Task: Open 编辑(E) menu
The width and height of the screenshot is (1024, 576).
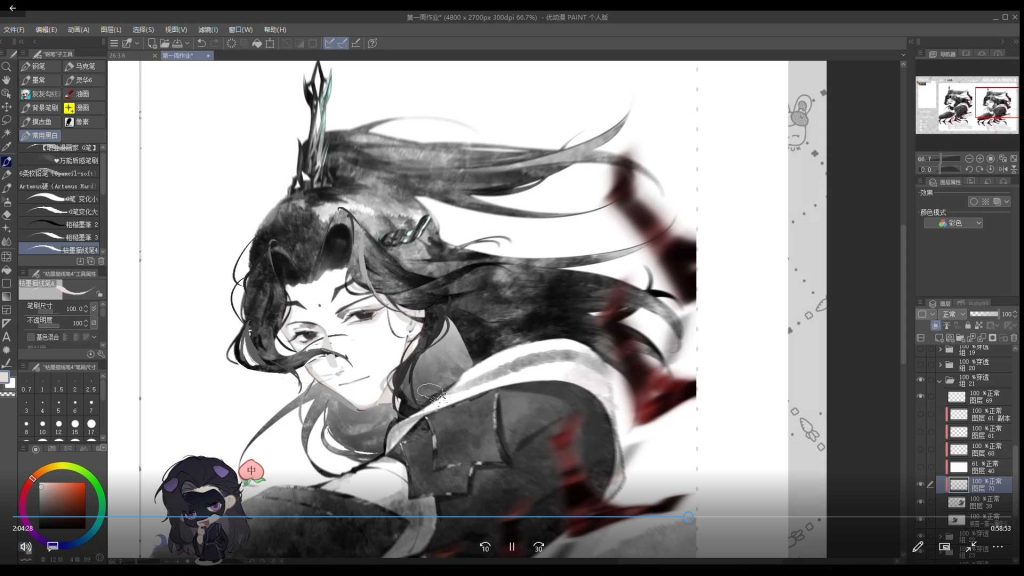Action: click(x=46, y=29)
